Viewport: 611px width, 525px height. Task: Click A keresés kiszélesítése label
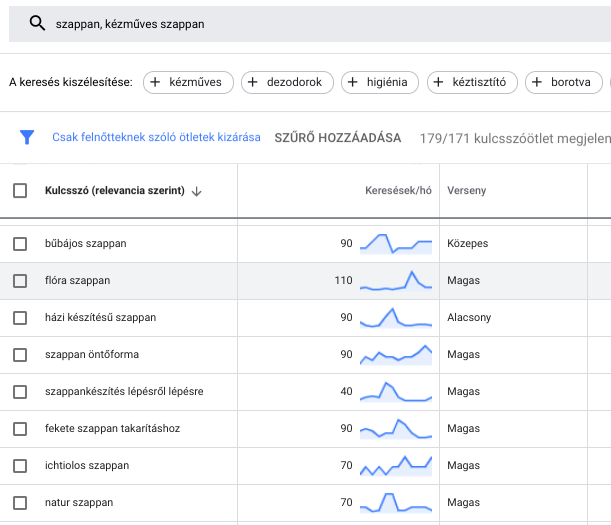(71, 82)
